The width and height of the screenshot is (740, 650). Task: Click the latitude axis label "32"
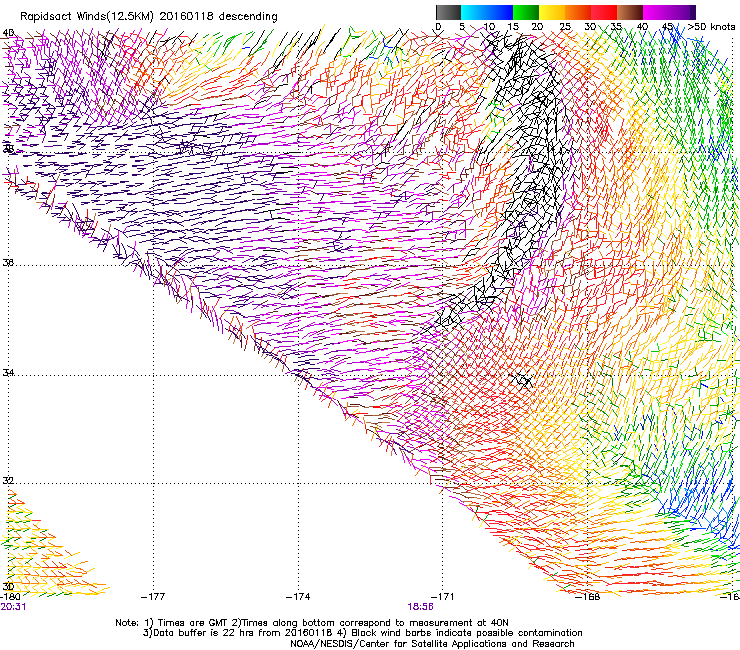[x=8, y=481]
